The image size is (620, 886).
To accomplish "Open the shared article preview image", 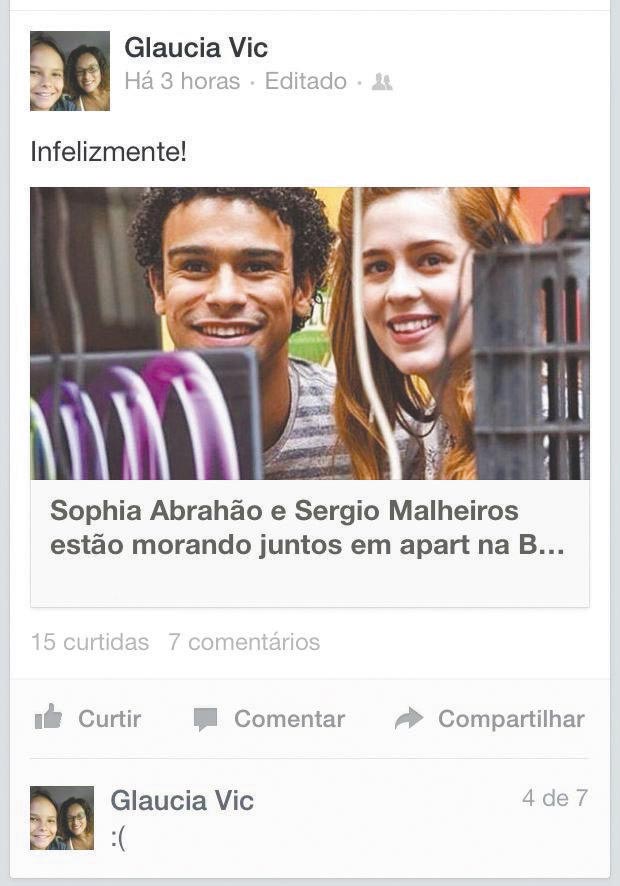I will (310, 333).
